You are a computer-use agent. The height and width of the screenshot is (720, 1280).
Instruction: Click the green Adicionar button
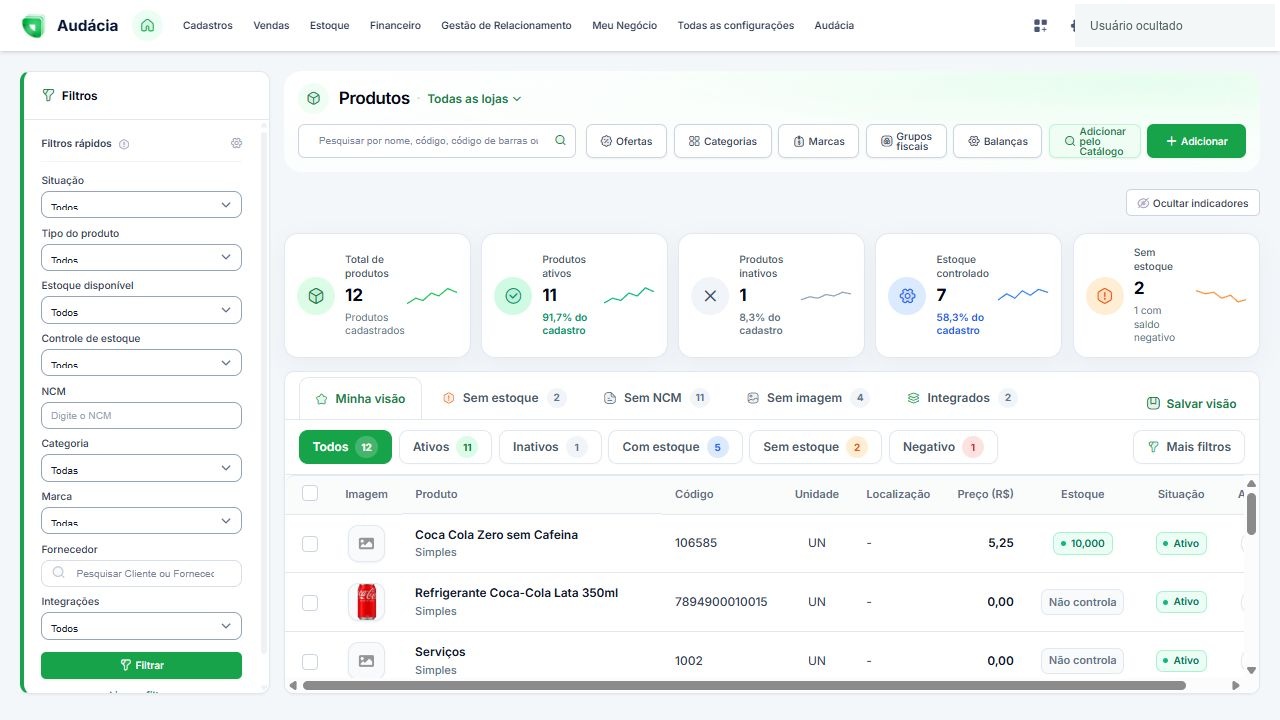1196,141
